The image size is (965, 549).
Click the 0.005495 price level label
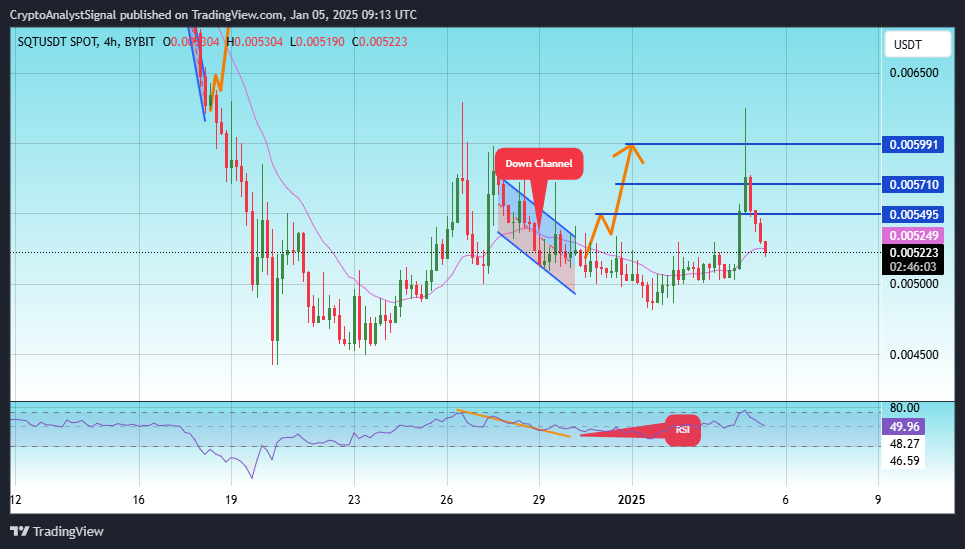click(913, 214)
